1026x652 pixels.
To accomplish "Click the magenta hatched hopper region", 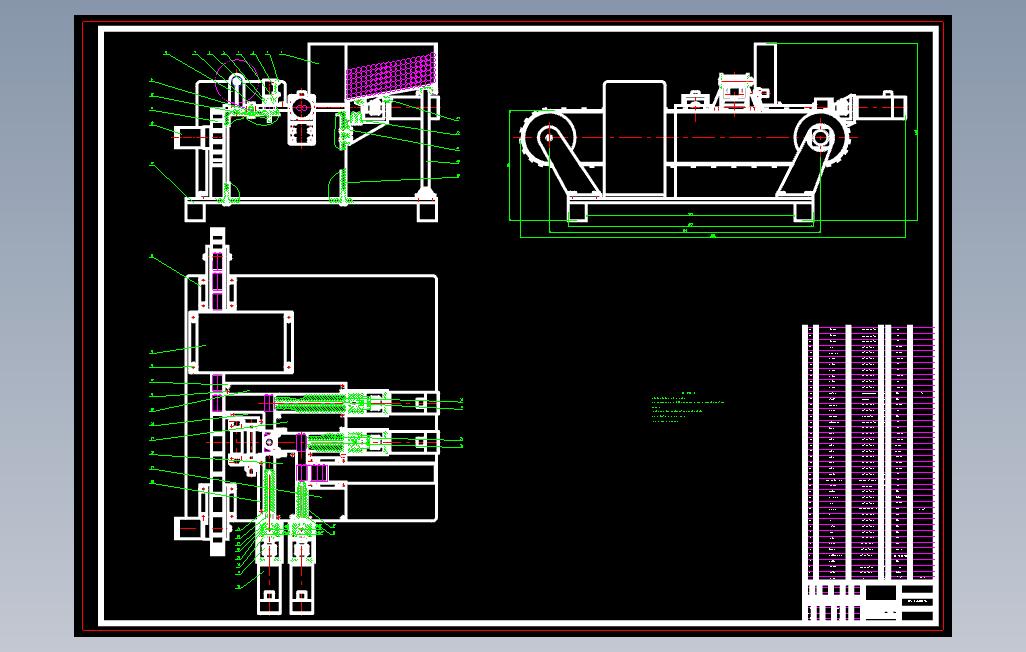I will click(391, 77).
